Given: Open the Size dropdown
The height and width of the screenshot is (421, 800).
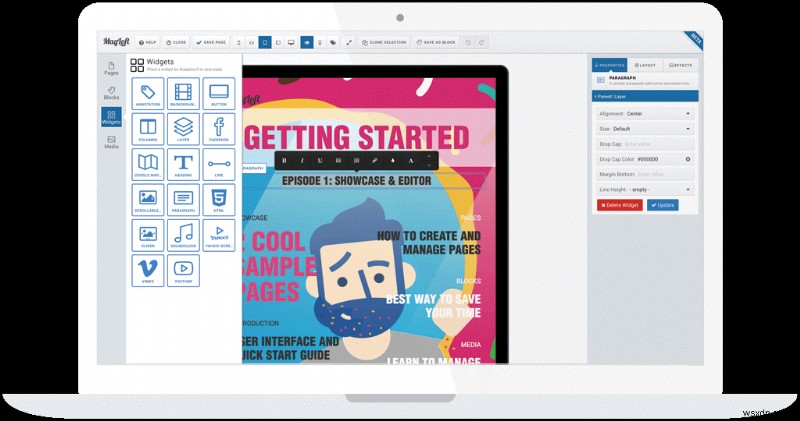Looking at the screenshot, I should (645, 129).
